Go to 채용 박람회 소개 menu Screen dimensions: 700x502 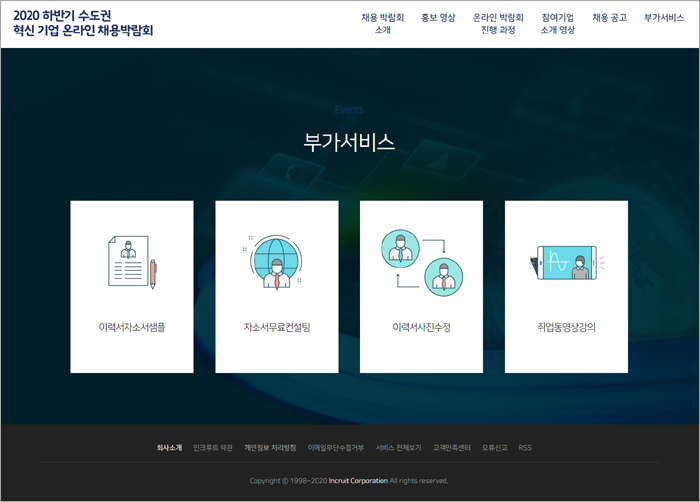[382, 23]
